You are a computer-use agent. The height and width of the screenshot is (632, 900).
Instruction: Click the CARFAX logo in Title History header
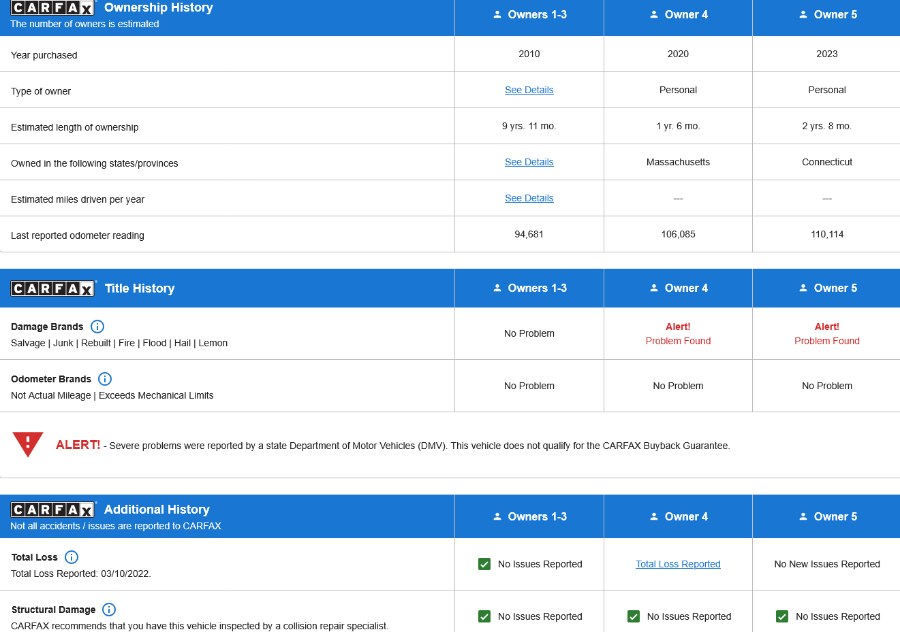[52, 288]
